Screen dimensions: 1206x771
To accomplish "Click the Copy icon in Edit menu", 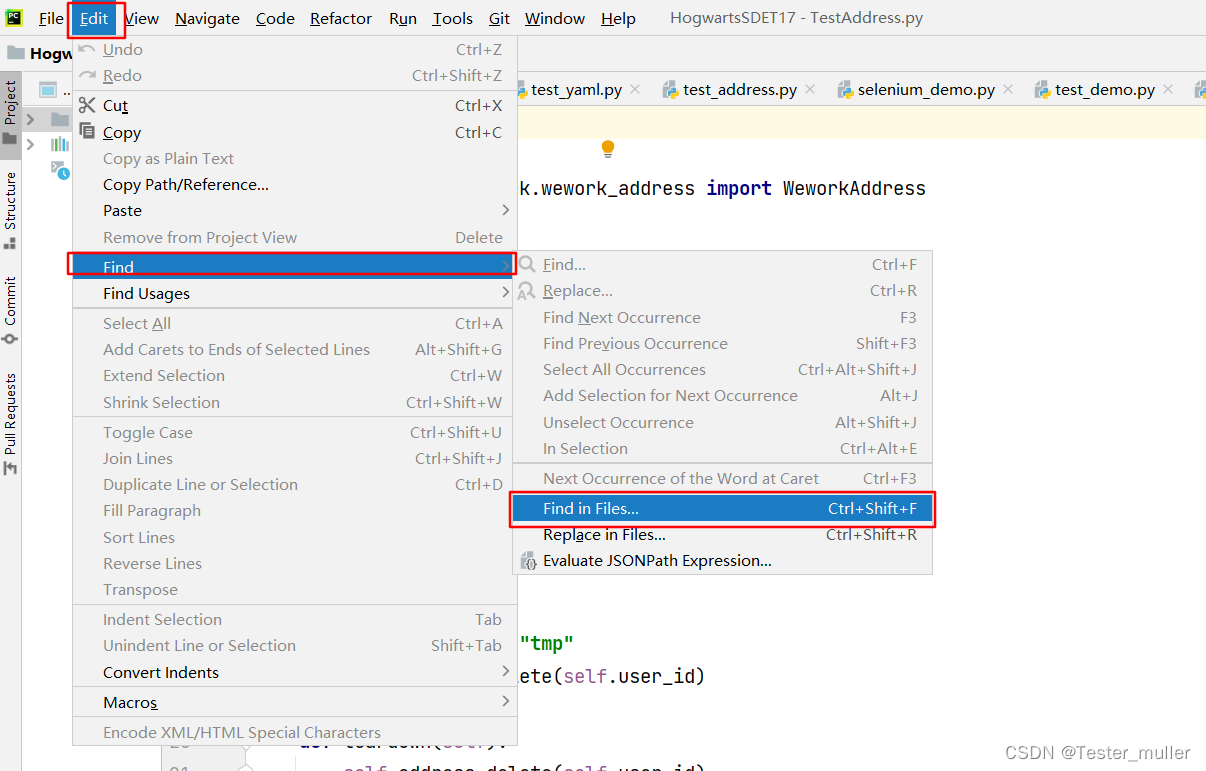I will tap(87, 132).
